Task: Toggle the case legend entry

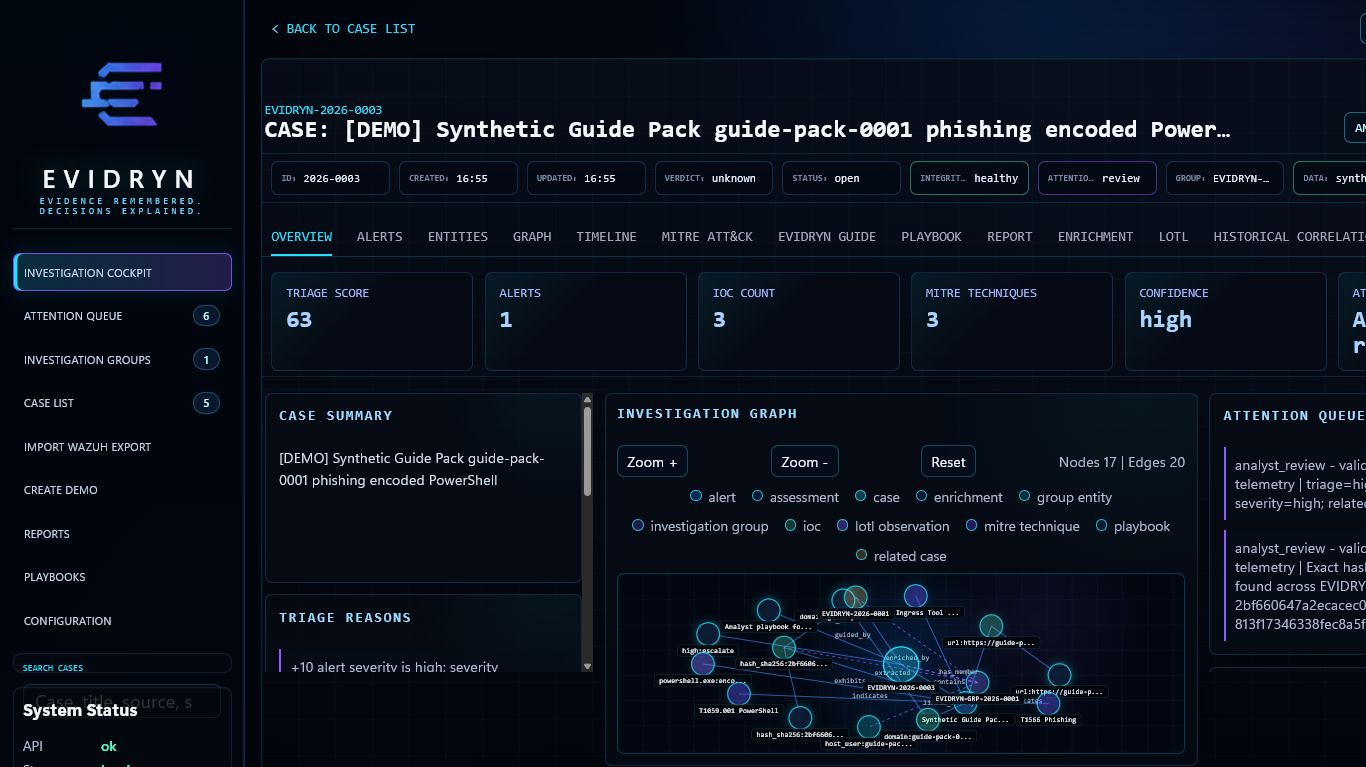Action: 877,497
